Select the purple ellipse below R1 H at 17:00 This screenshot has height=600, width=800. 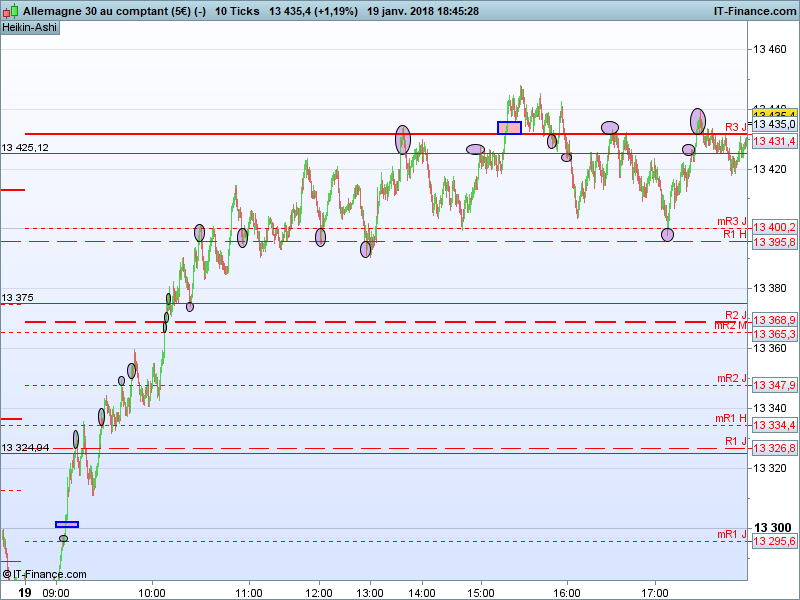click(667, 235)
